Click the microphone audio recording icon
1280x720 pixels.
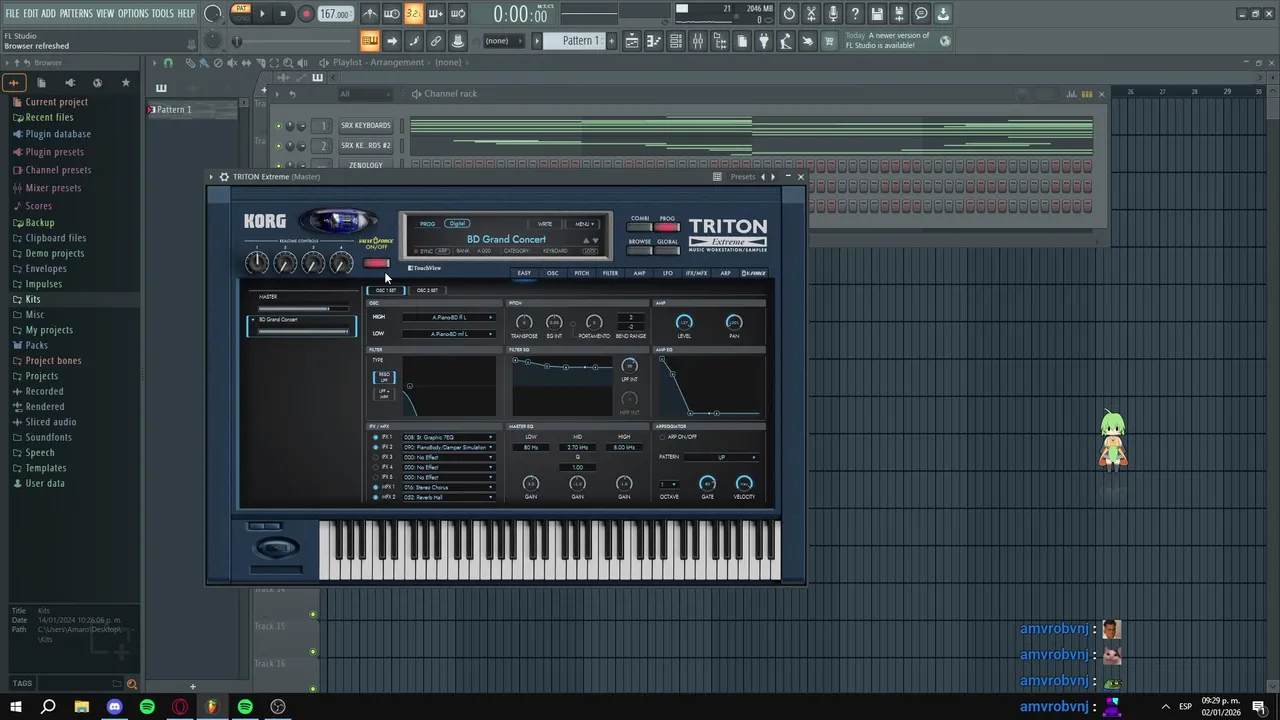pos(833,14)
